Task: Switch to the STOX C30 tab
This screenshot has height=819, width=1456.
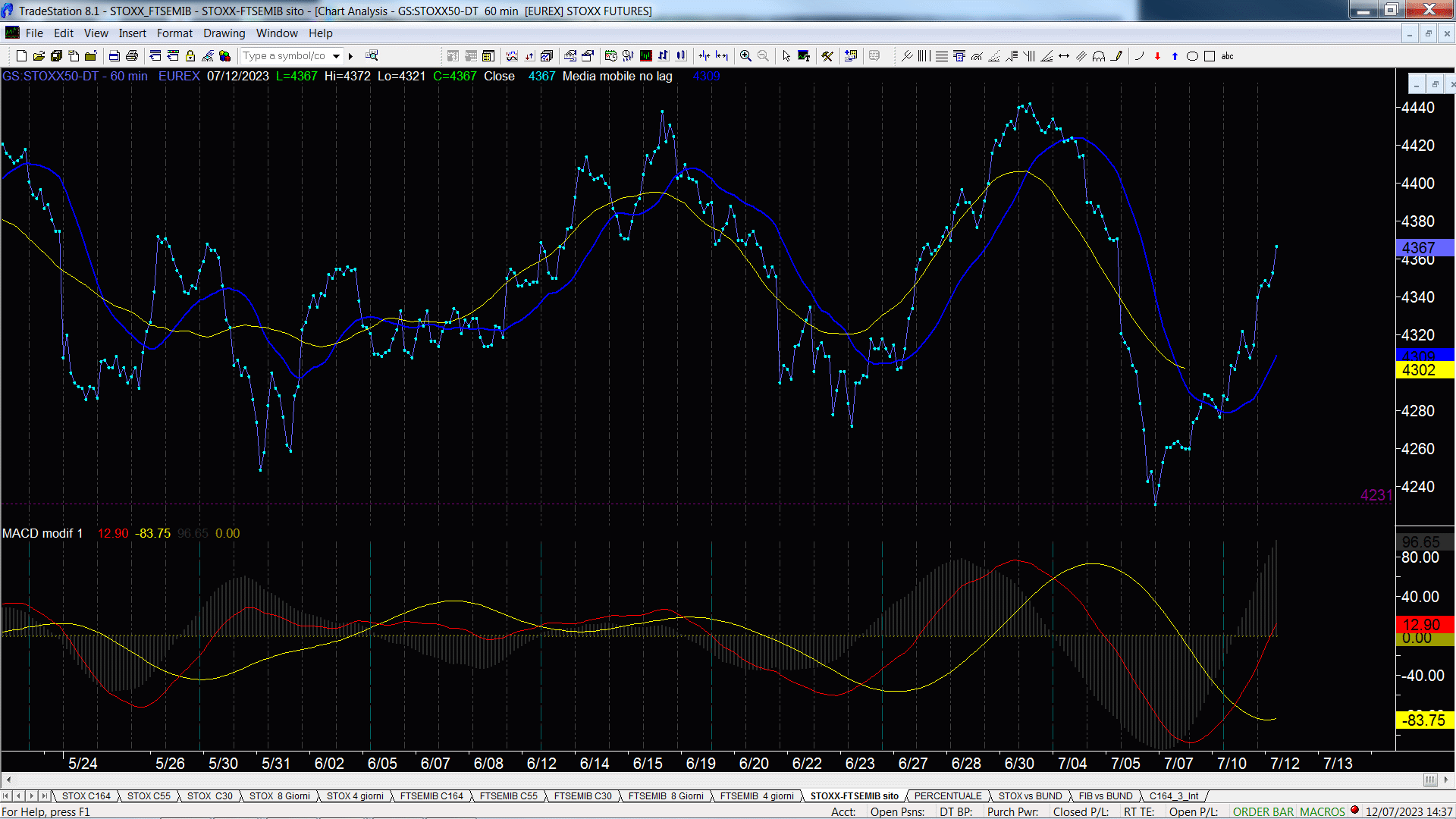Action: click(x=209, y=795)
